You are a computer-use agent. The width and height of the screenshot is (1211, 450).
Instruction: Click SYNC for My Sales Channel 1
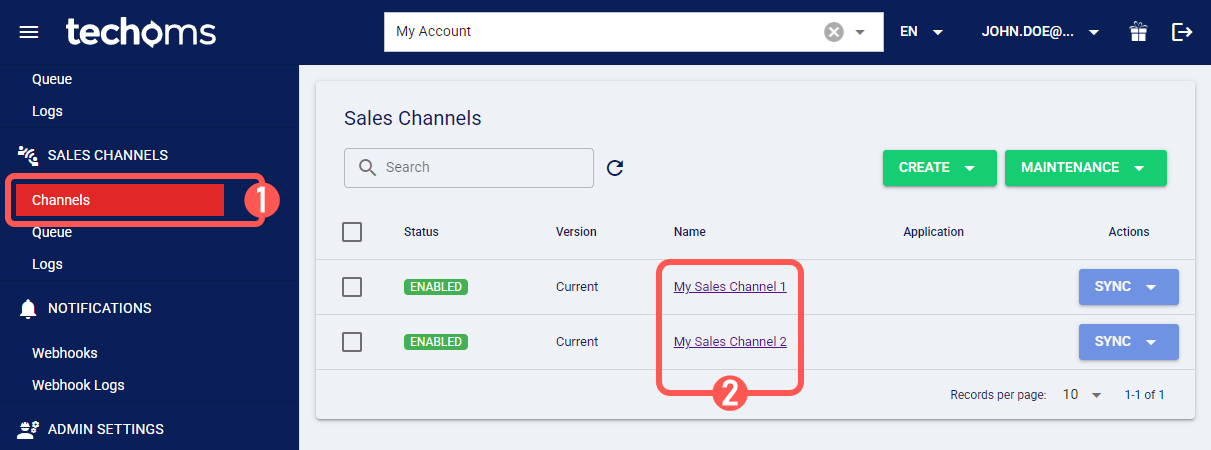tap(1129, 287)
